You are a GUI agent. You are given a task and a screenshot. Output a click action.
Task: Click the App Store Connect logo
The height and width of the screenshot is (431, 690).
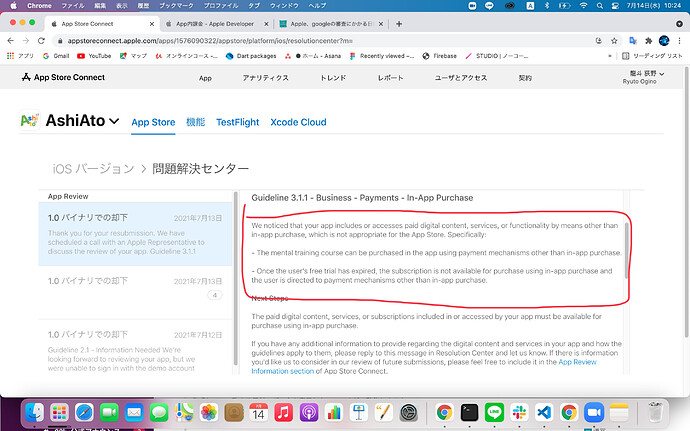[x=63, y=77]
